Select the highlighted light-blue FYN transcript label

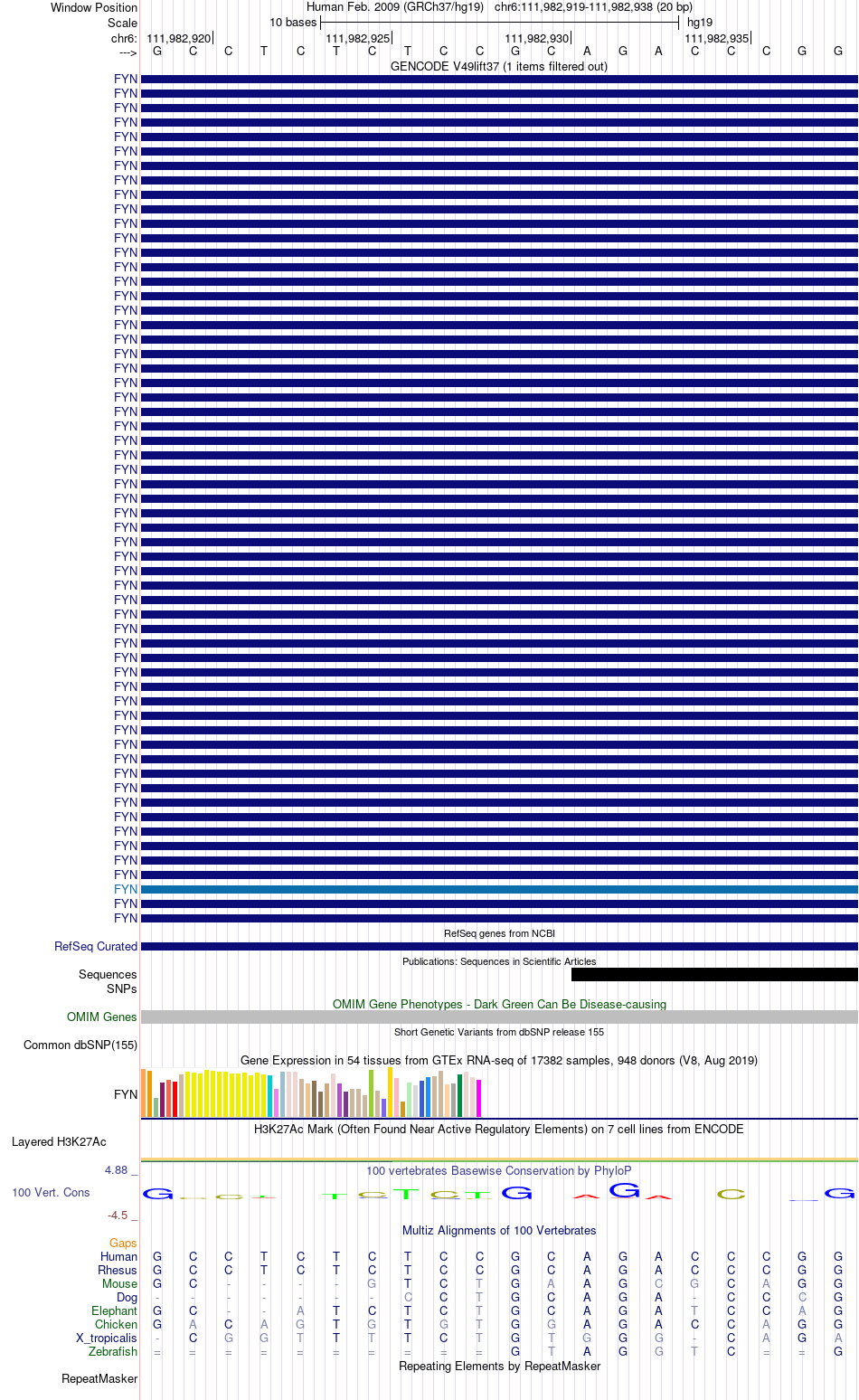click(126, 889)
